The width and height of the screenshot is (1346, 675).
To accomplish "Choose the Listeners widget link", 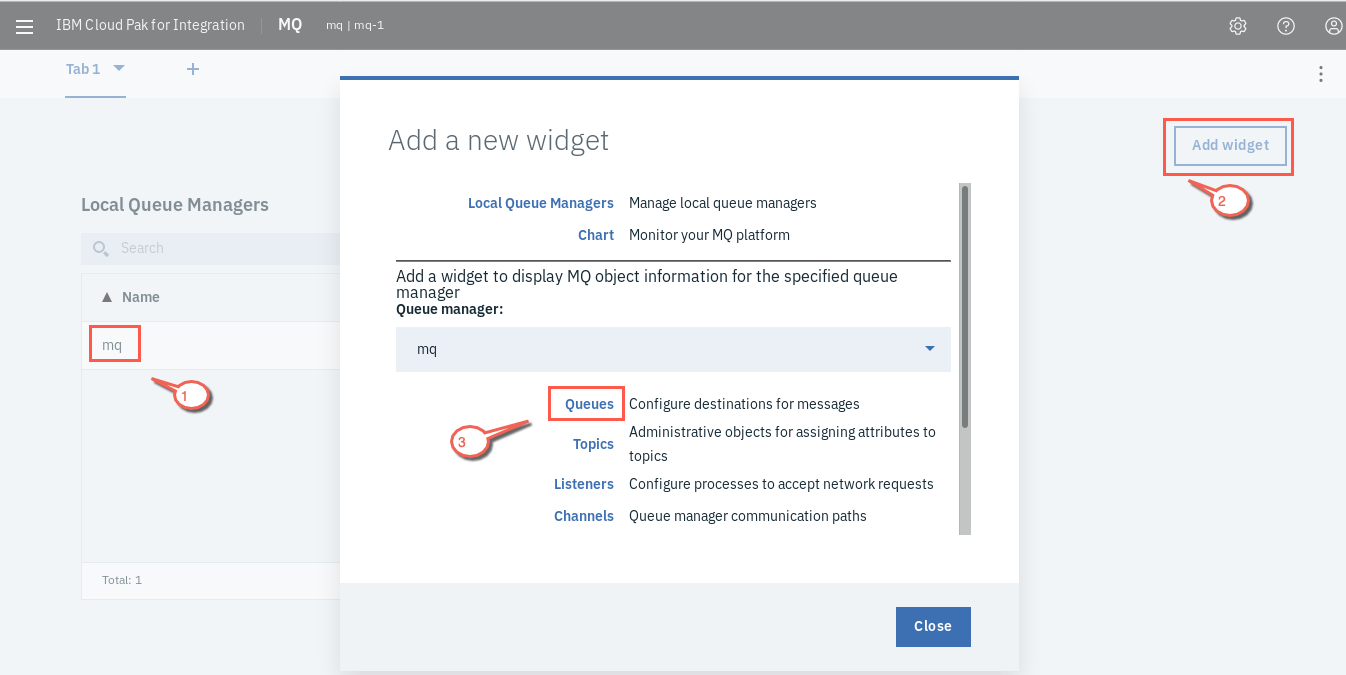I will (x=584, y=484).
